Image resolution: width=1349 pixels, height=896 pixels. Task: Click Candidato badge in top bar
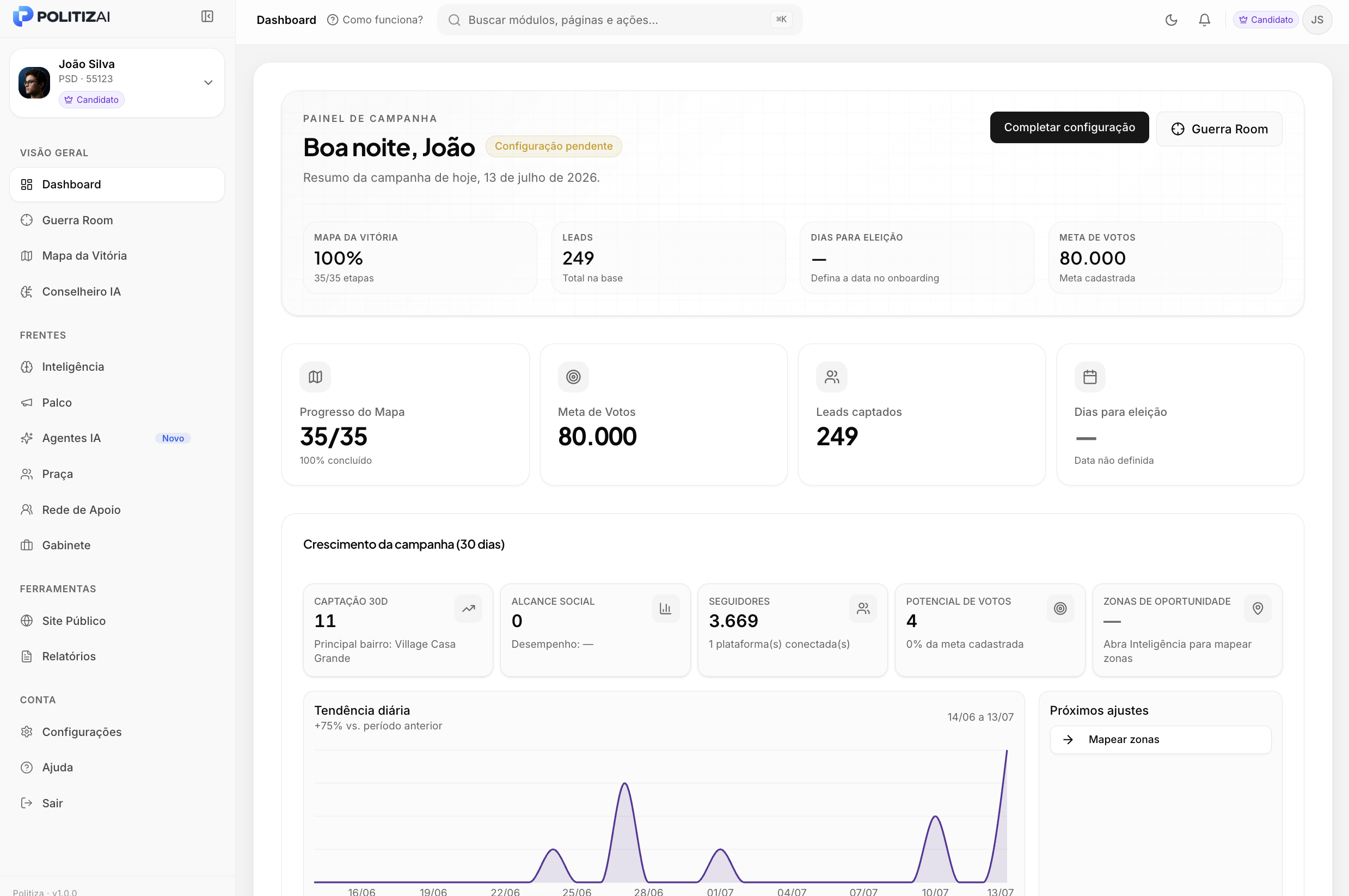1266,20
